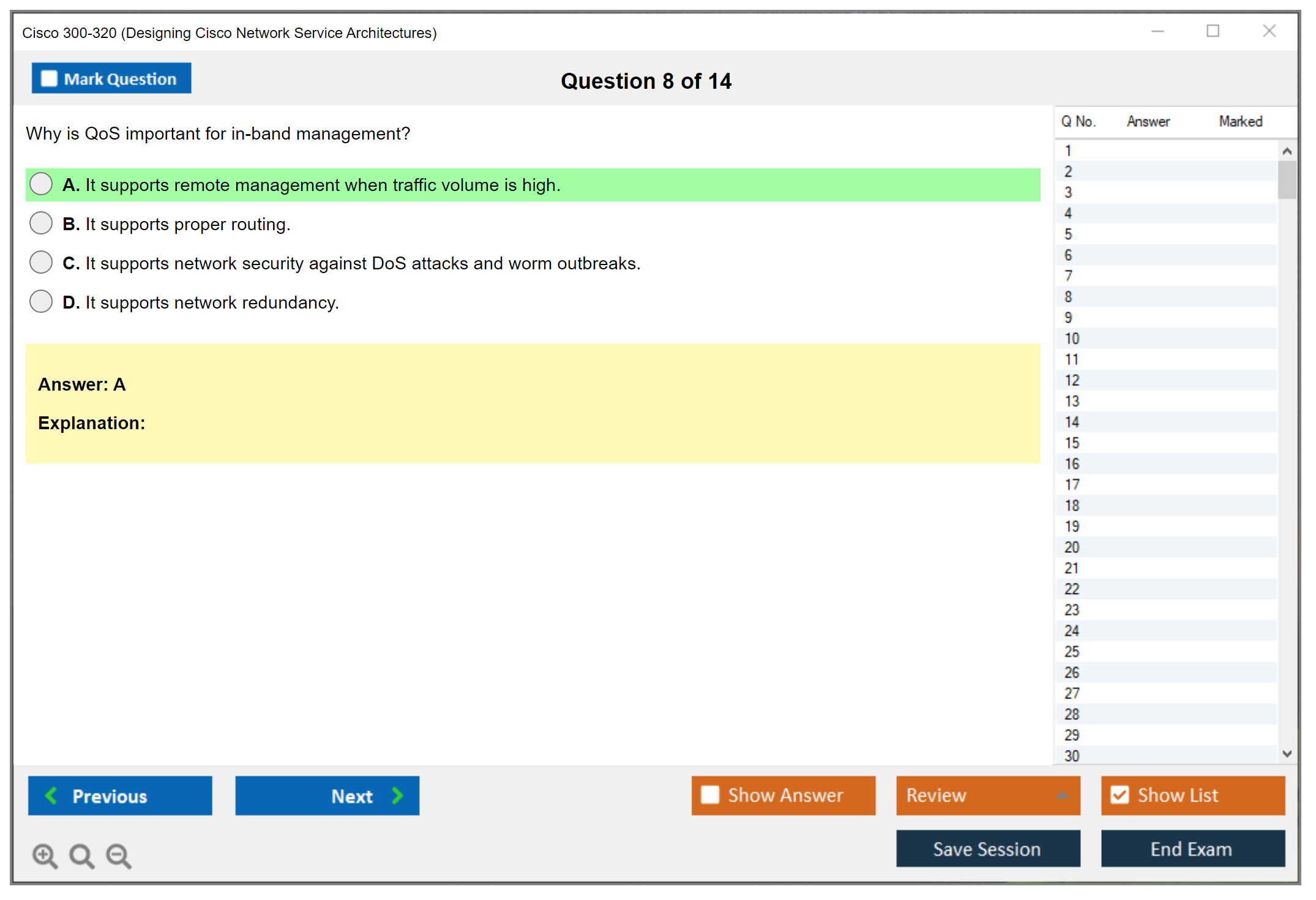The image size is (1316, 900).
Task: Click the reset zoom magnifier icon
Action: click(x=81, y=855)
